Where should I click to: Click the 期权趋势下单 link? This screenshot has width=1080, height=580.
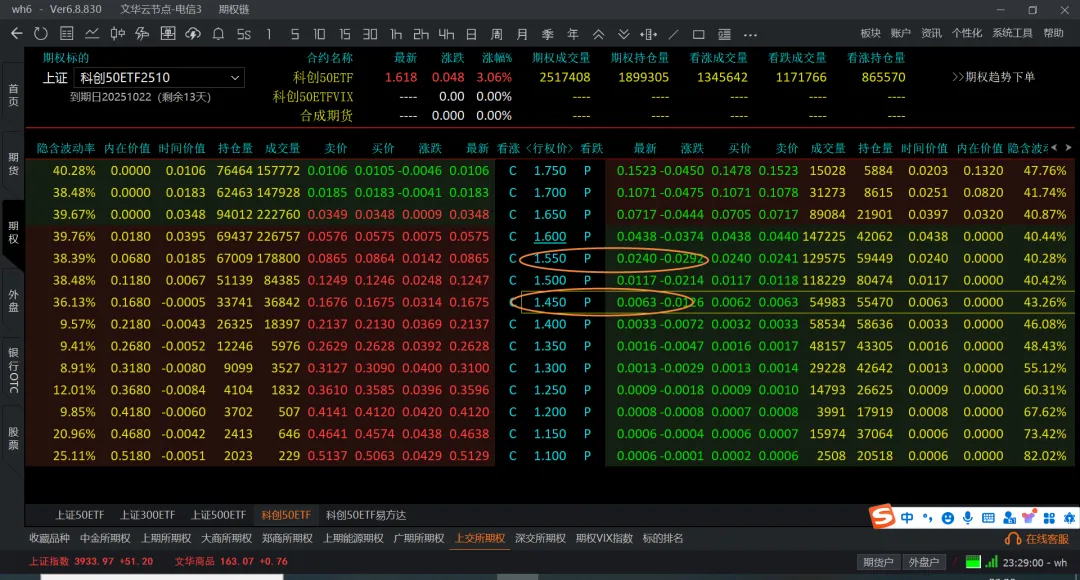[x=993, y=77]
